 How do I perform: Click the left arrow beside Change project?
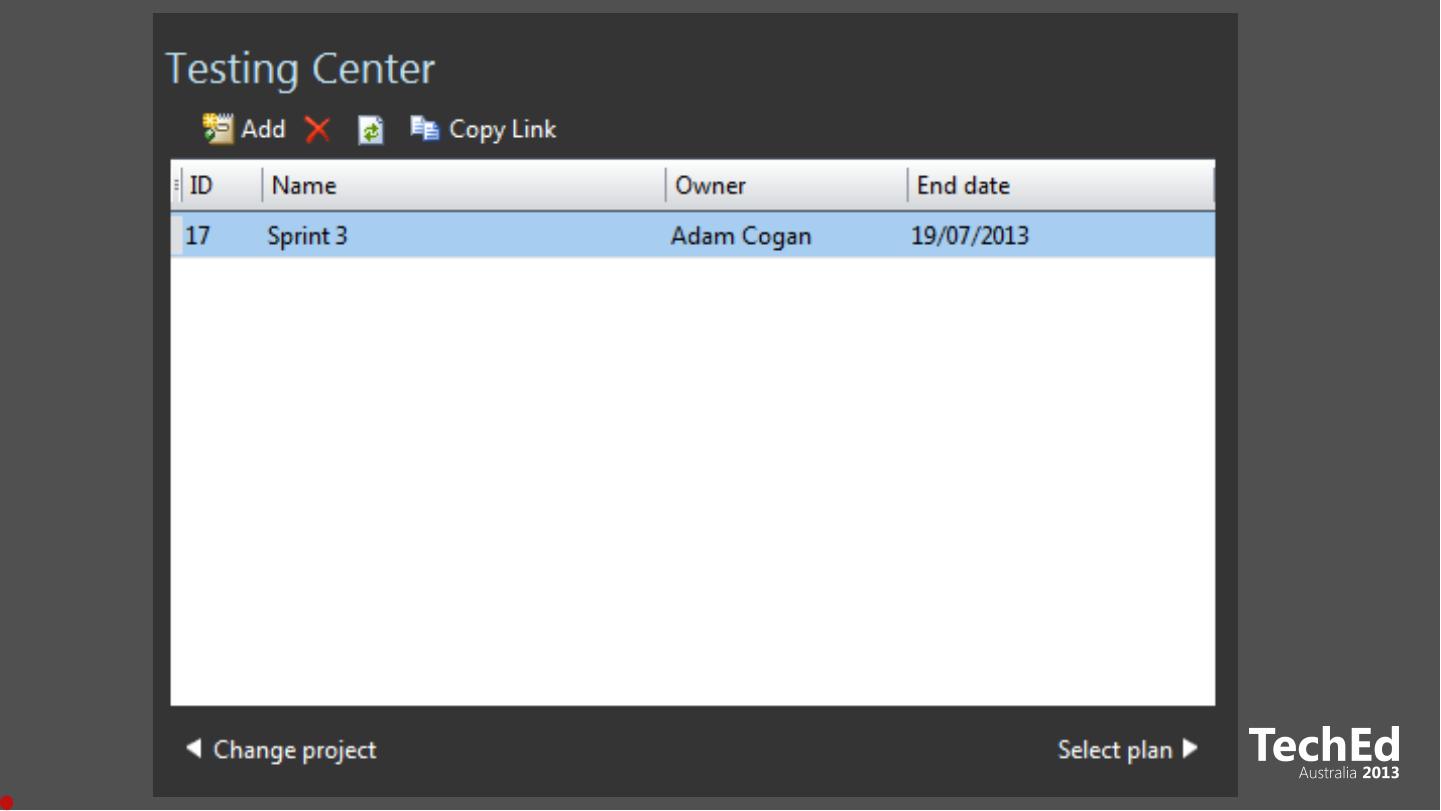pyautogui.click(x=194, y=748)
